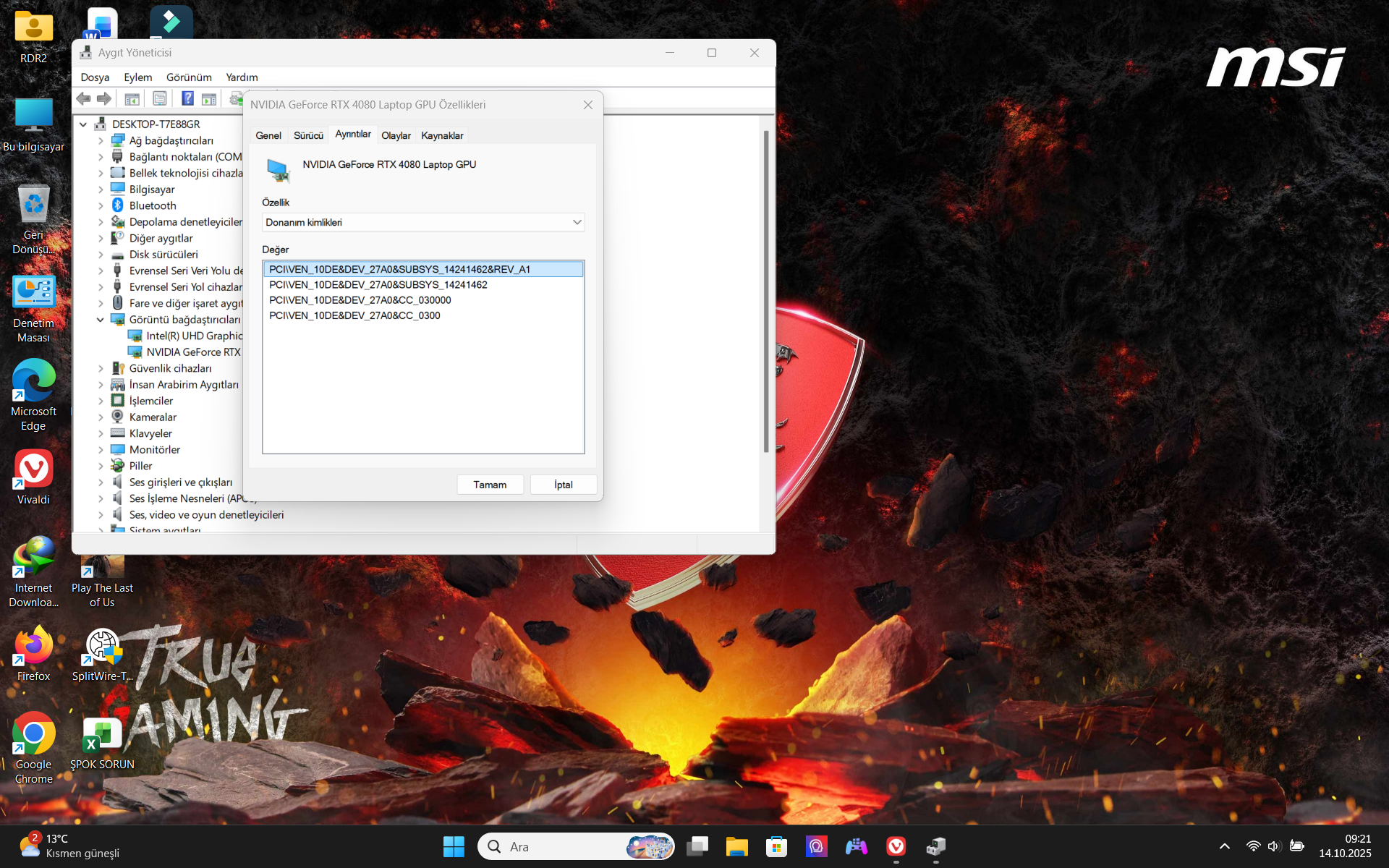Expand the Disk sürücüleri node

tap(101, 255)
